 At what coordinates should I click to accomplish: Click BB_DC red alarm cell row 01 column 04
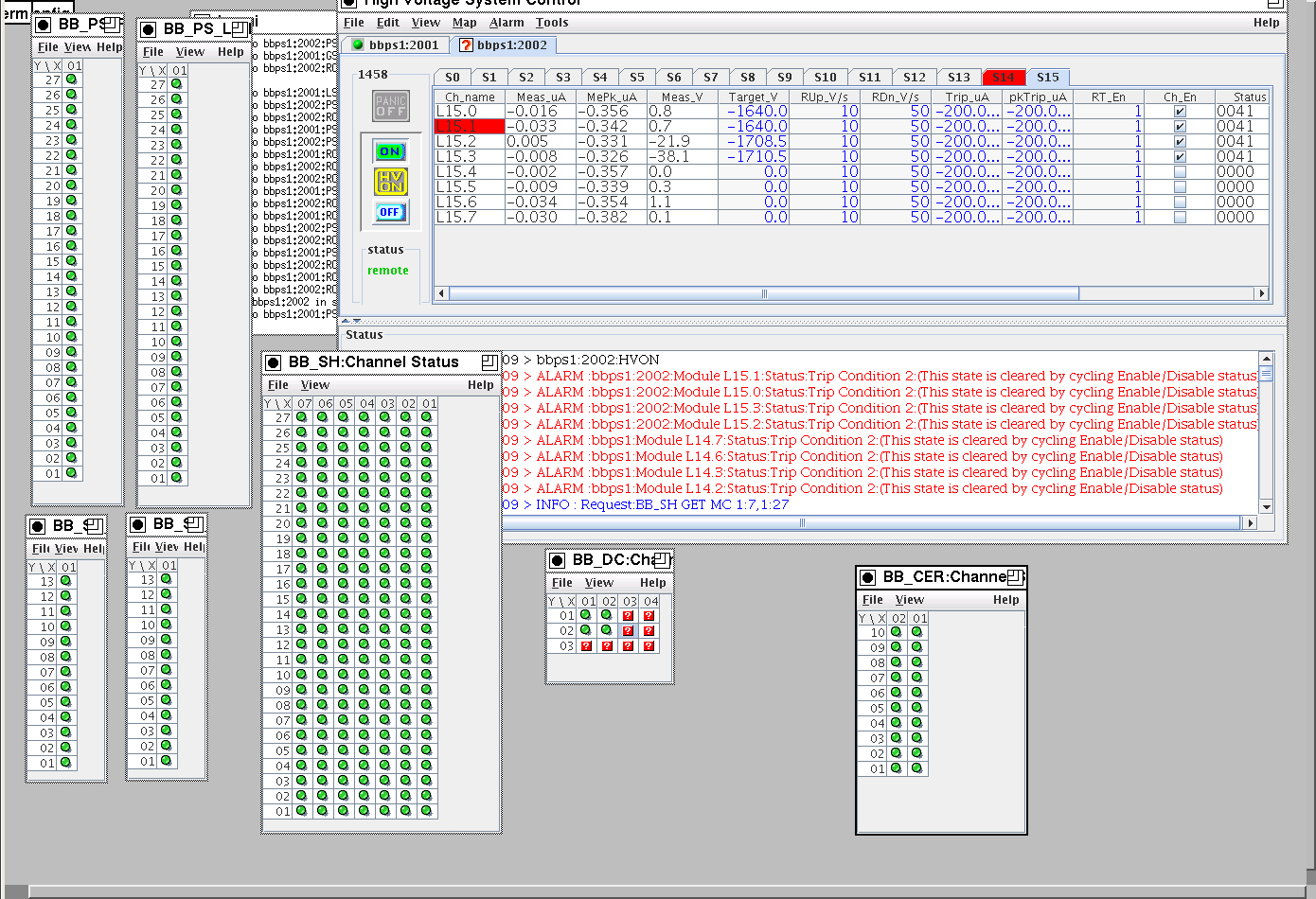coord(649,616)
